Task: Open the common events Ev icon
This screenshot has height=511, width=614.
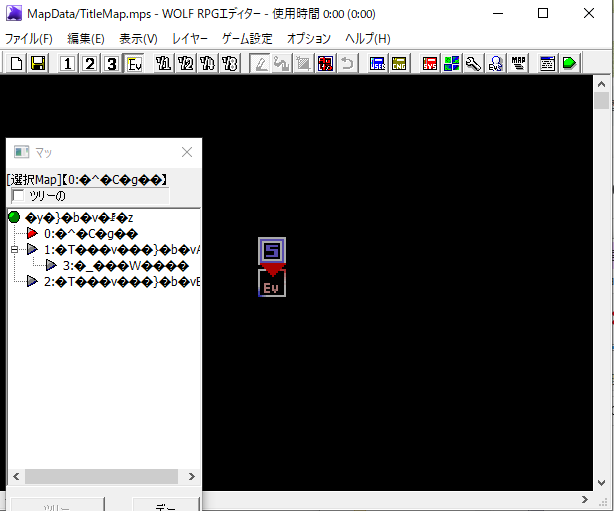Action: (495, 63)
